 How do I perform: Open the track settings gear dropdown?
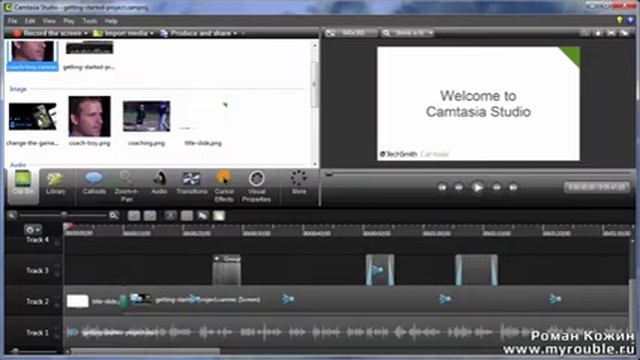point(33,230)
